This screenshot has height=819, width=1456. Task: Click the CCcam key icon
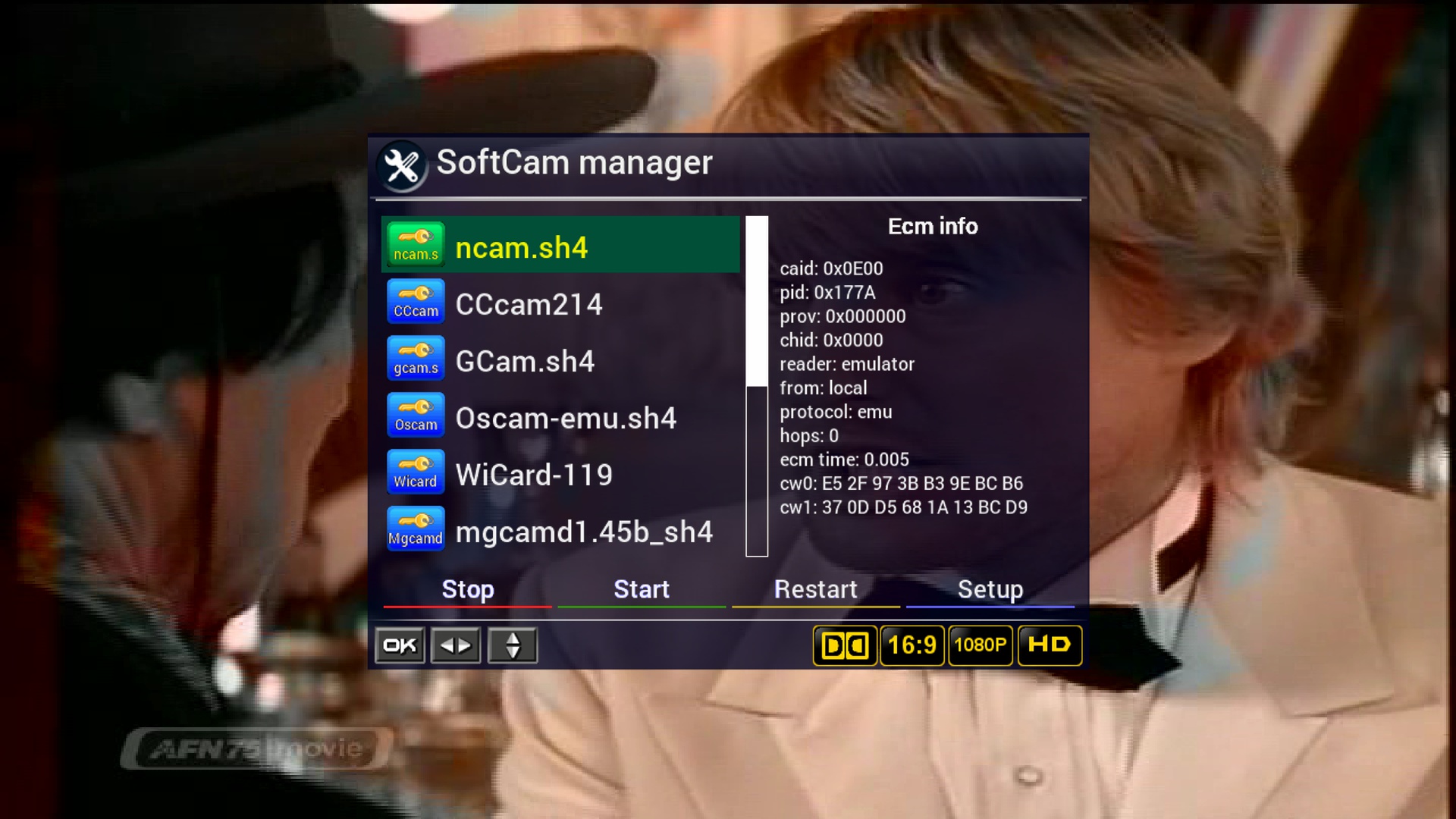[x=416, y=301]
